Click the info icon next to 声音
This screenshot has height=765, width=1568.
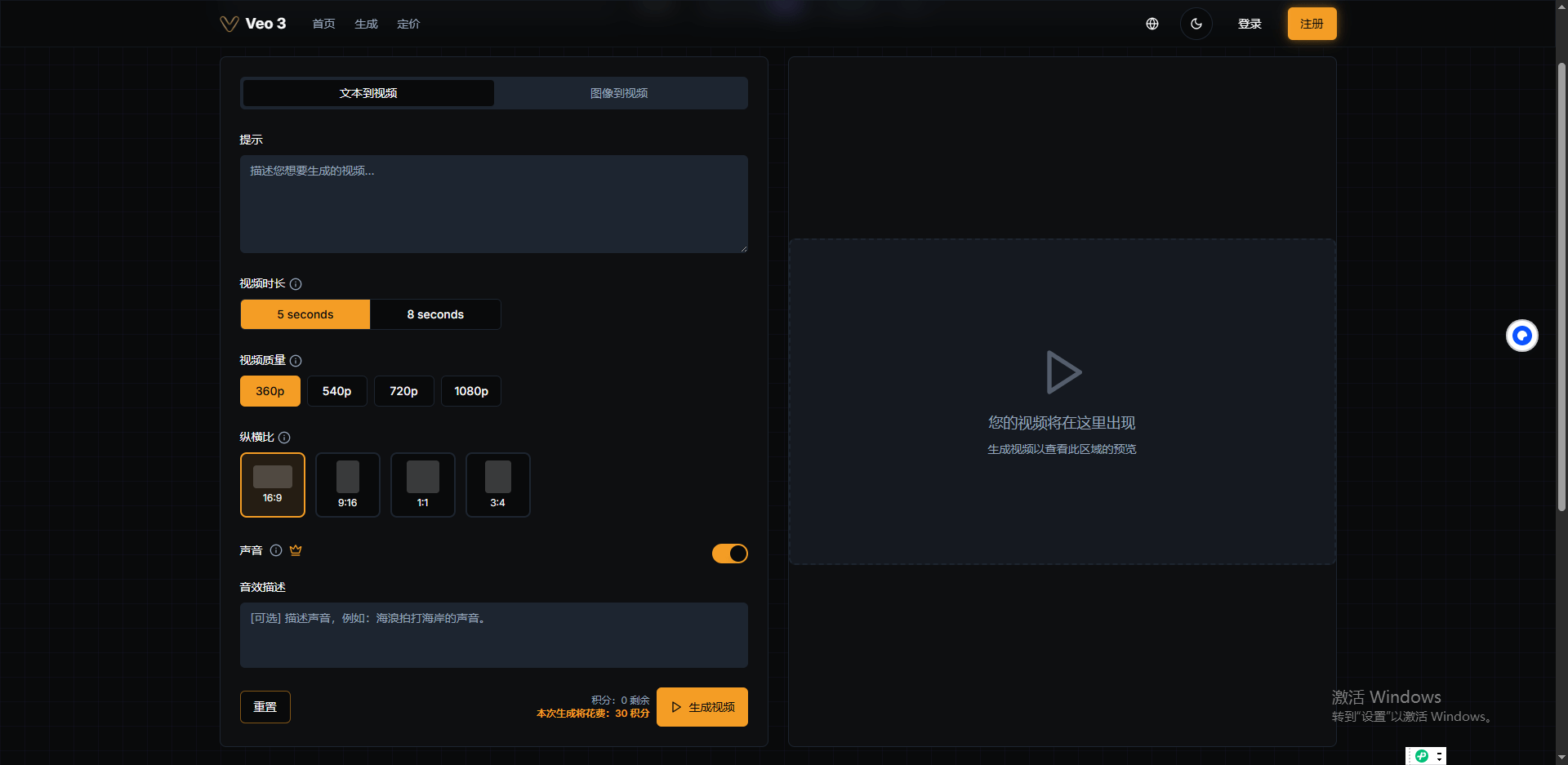point(276,550)
